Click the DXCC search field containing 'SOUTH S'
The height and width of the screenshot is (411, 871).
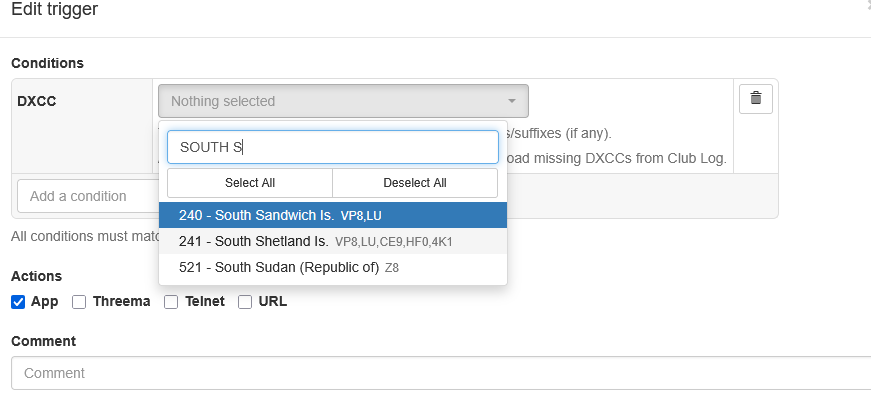(x=332, y=147)
